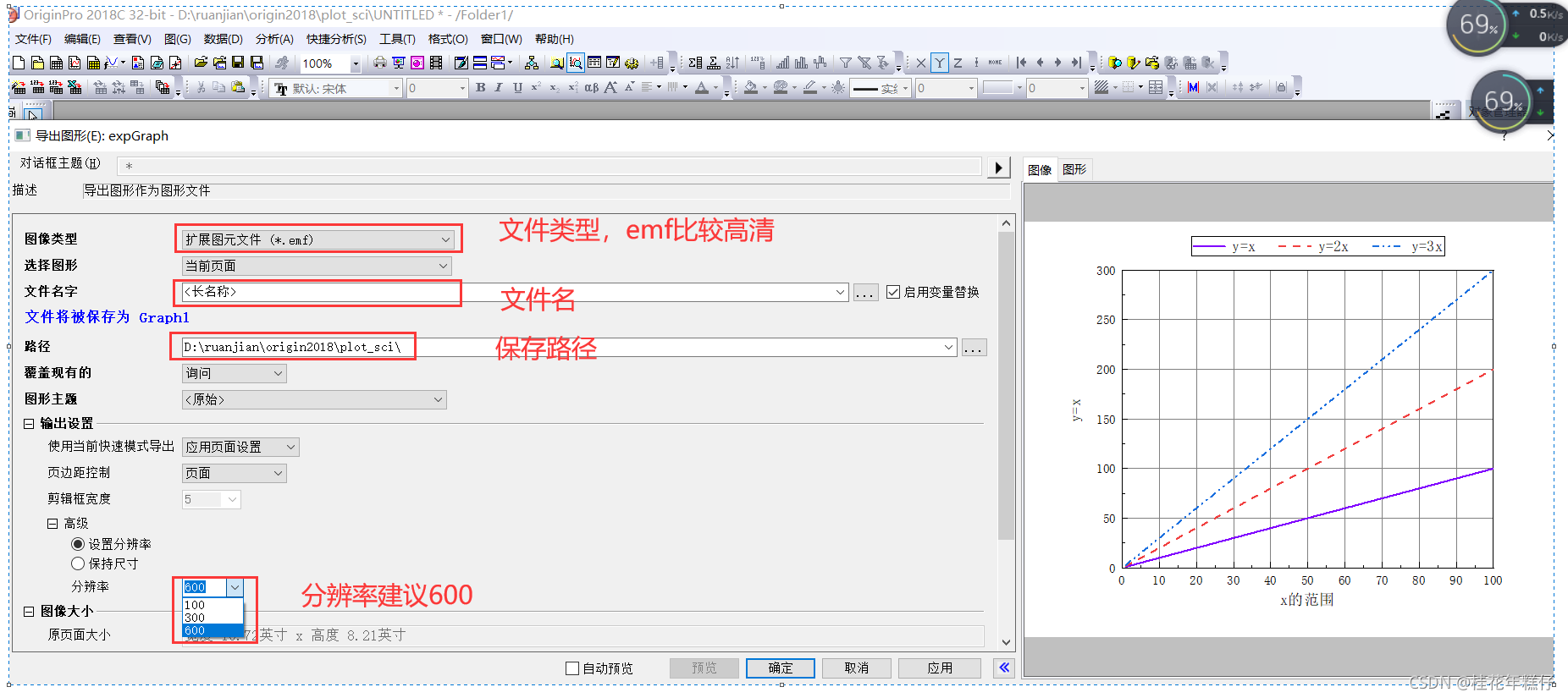1568x698 pixels.
Task: Click the Fill Color bucket icon
Action: (x=750, y=87)
